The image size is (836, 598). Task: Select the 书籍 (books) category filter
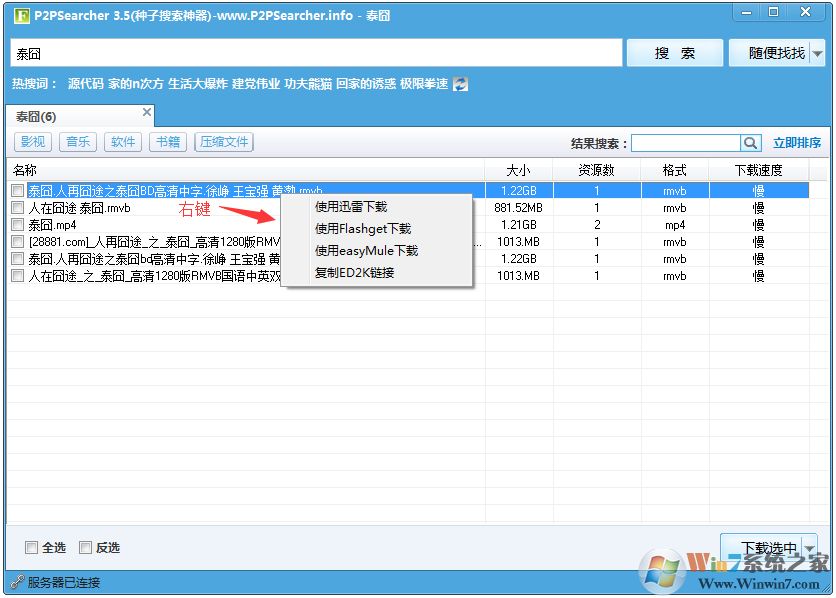[x=167, y=142]
